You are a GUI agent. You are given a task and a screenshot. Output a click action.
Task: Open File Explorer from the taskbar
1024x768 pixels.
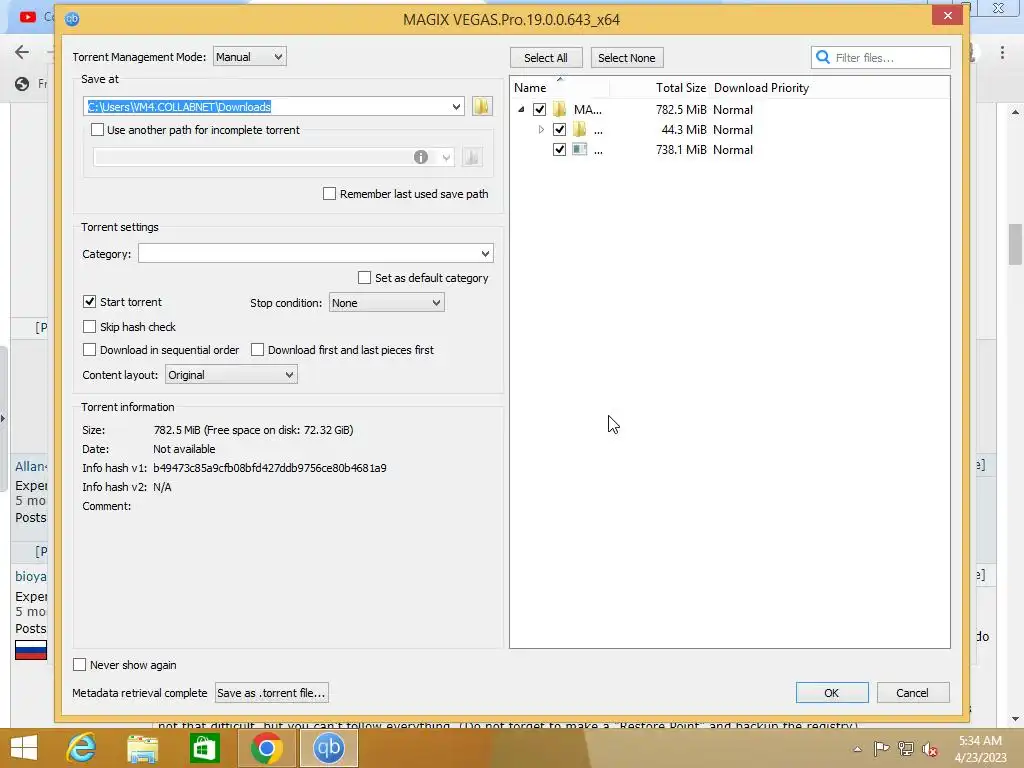coord(142,747)
